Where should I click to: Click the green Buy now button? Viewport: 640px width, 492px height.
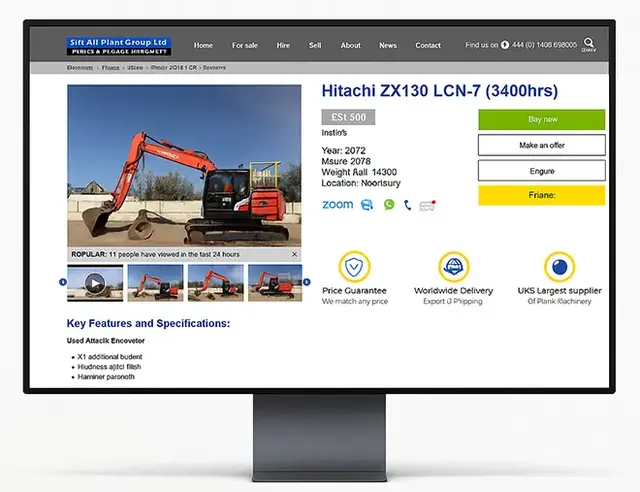542,120
